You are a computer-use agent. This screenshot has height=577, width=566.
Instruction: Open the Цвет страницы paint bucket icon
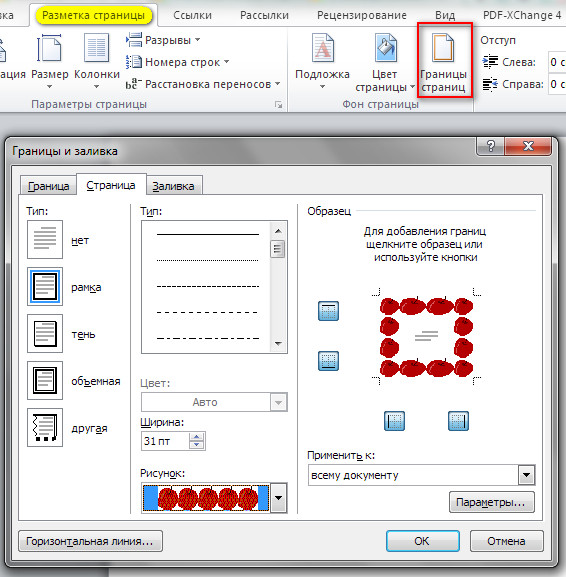386,47
